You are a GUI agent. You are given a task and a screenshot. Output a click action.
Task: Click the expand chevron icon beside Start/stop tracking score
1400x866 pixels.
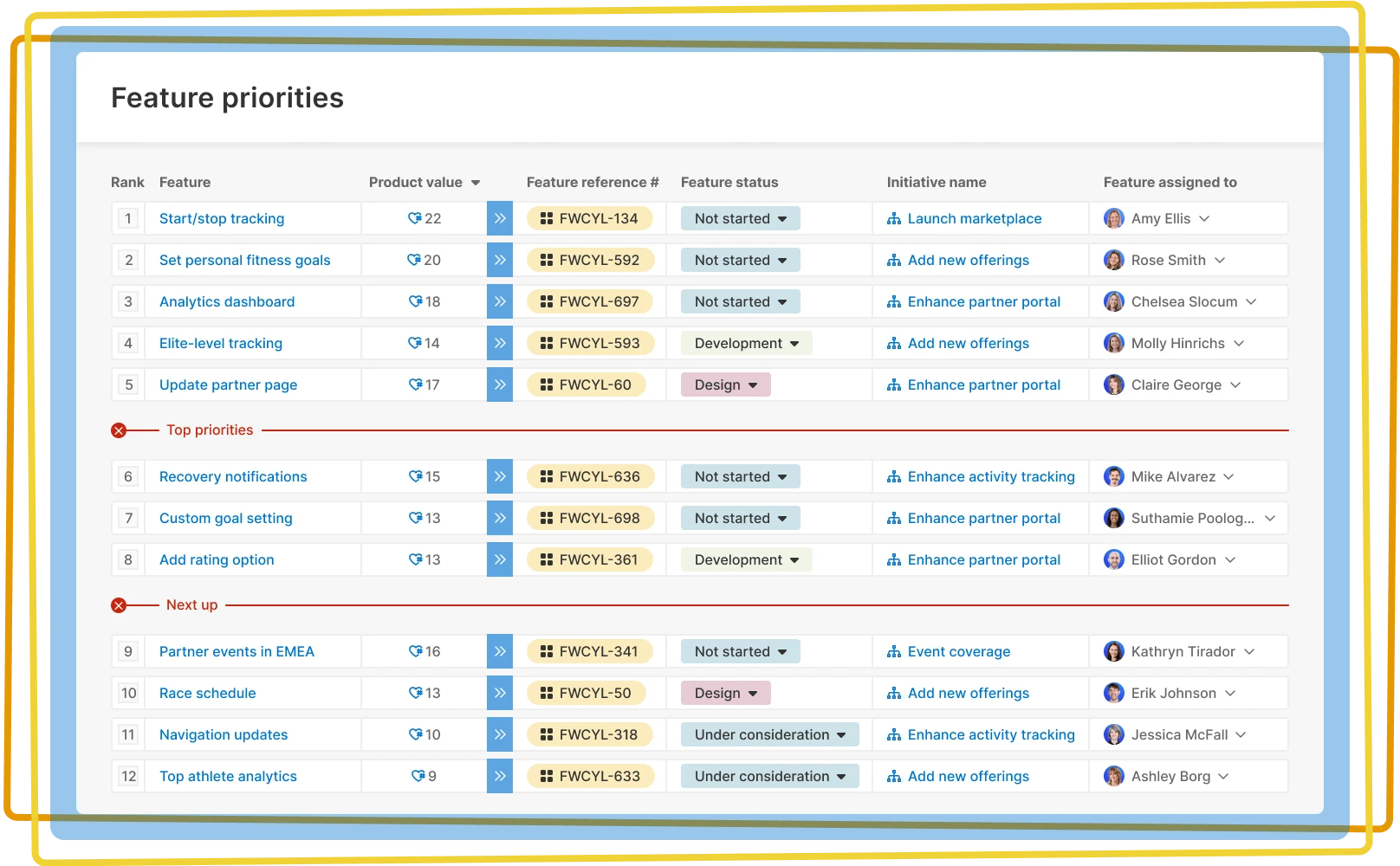(500, 218)
